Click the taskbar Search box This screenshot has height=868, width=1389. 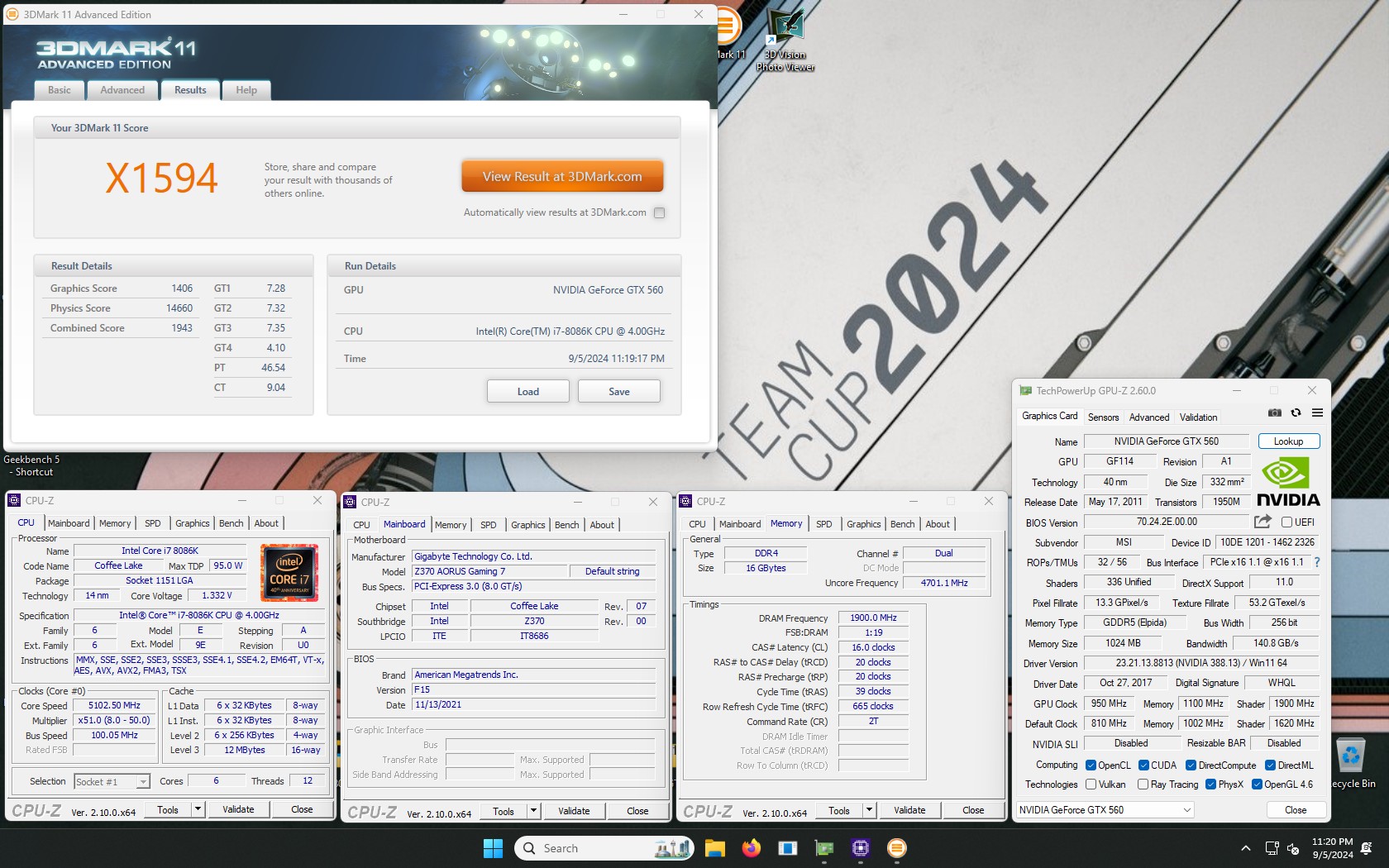(604, 848)
